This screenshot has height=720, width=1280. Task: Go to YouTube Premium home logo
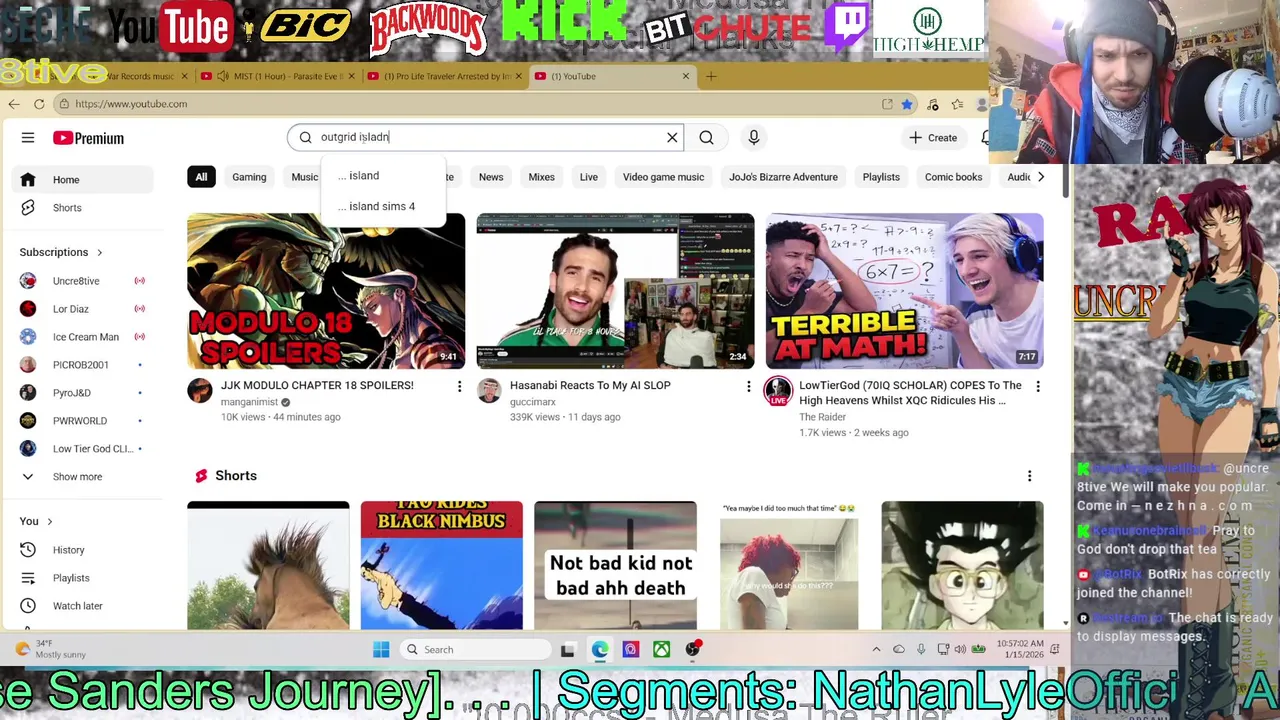[89, 138]
